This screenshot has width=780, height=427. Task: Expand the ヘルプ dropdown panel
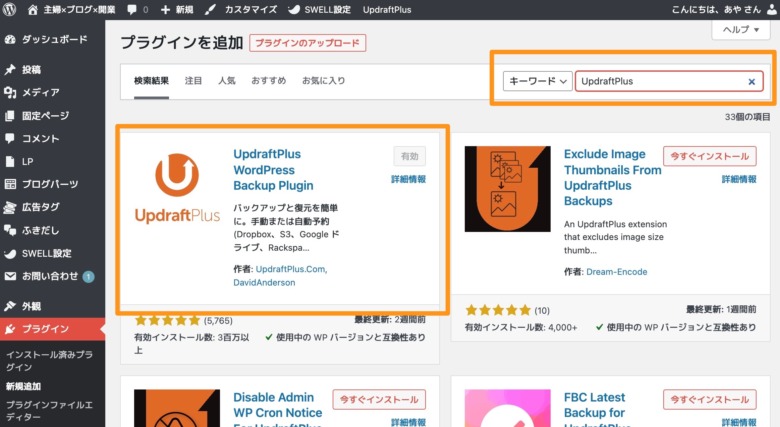click(740, 29)
